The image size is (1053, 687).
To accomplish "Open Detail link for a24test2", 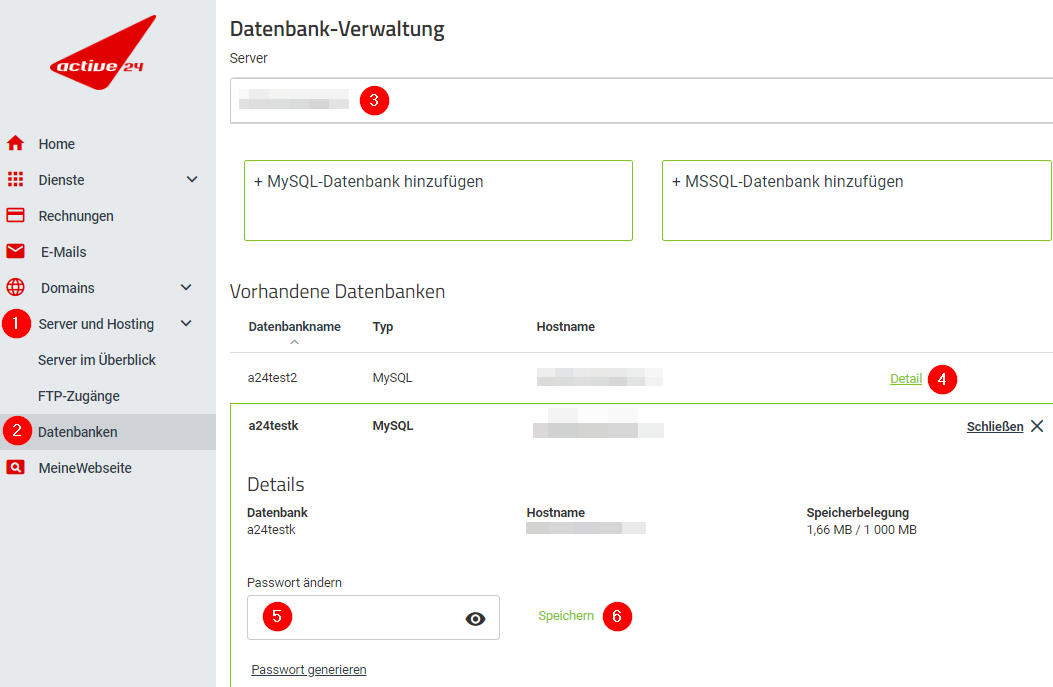I will [x=906, y=379].
